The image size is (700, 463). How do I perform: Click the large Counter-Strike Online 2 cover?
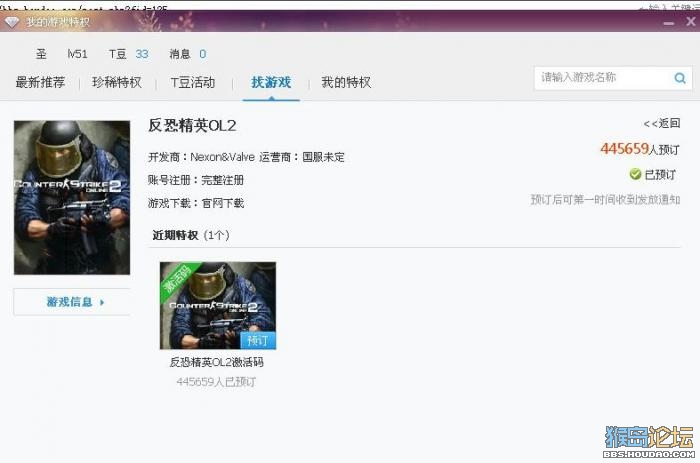(x=72, y=197)
